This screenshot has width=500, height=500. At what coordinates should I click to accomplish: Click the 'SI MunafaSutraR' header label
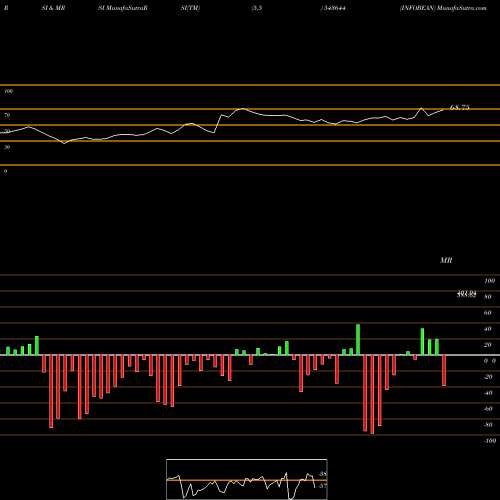click(123, 8)
